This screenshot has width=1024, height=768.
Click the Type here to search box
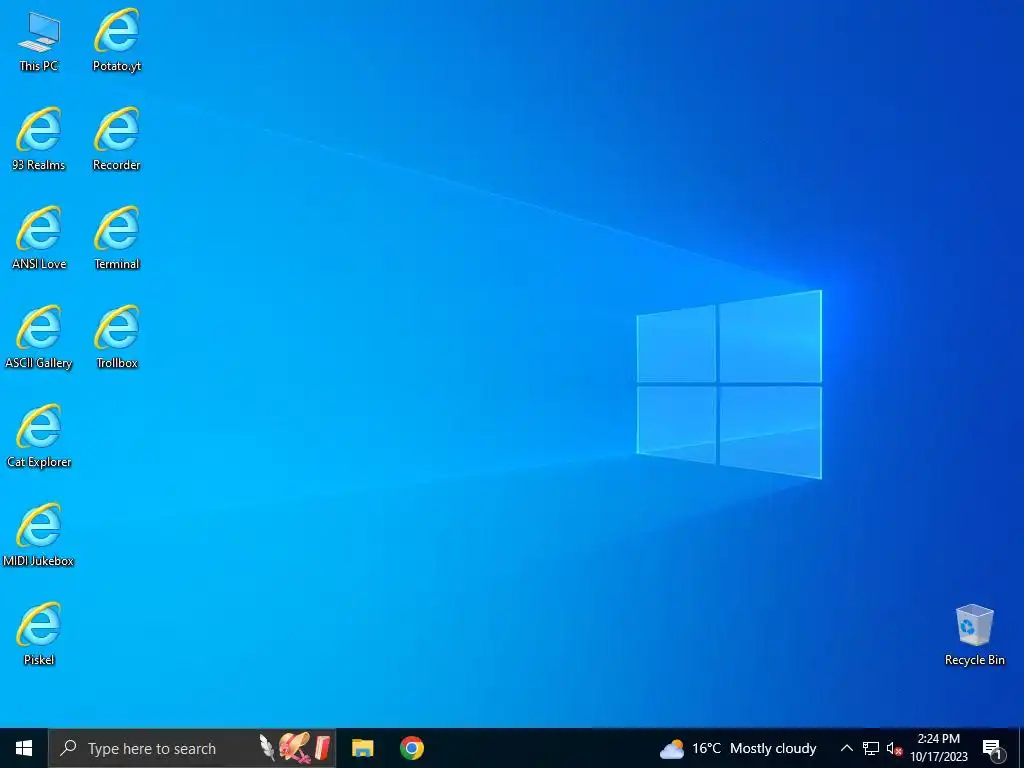coord(192,748)
